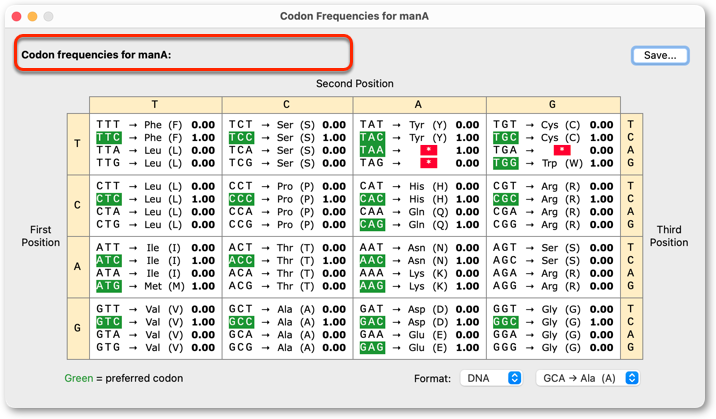This screenshot has width=716, height=419.
Task: Select the green GAC codon
Action: pos(372,322)
